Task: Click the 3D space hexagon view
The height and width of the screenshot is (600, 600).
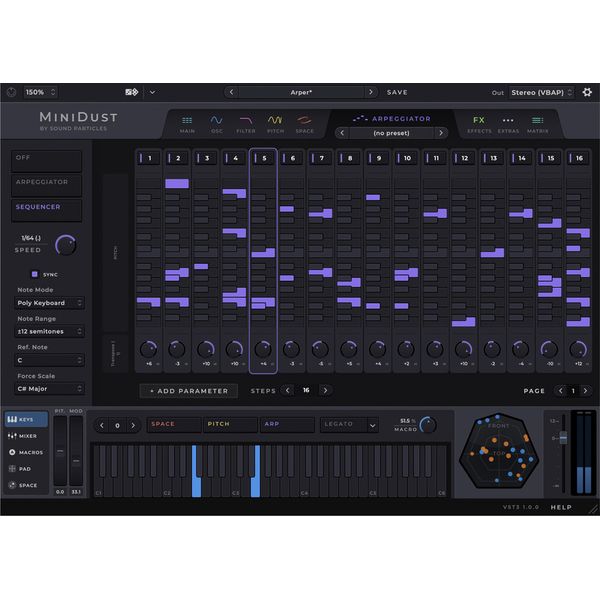Action: (499, 452)
